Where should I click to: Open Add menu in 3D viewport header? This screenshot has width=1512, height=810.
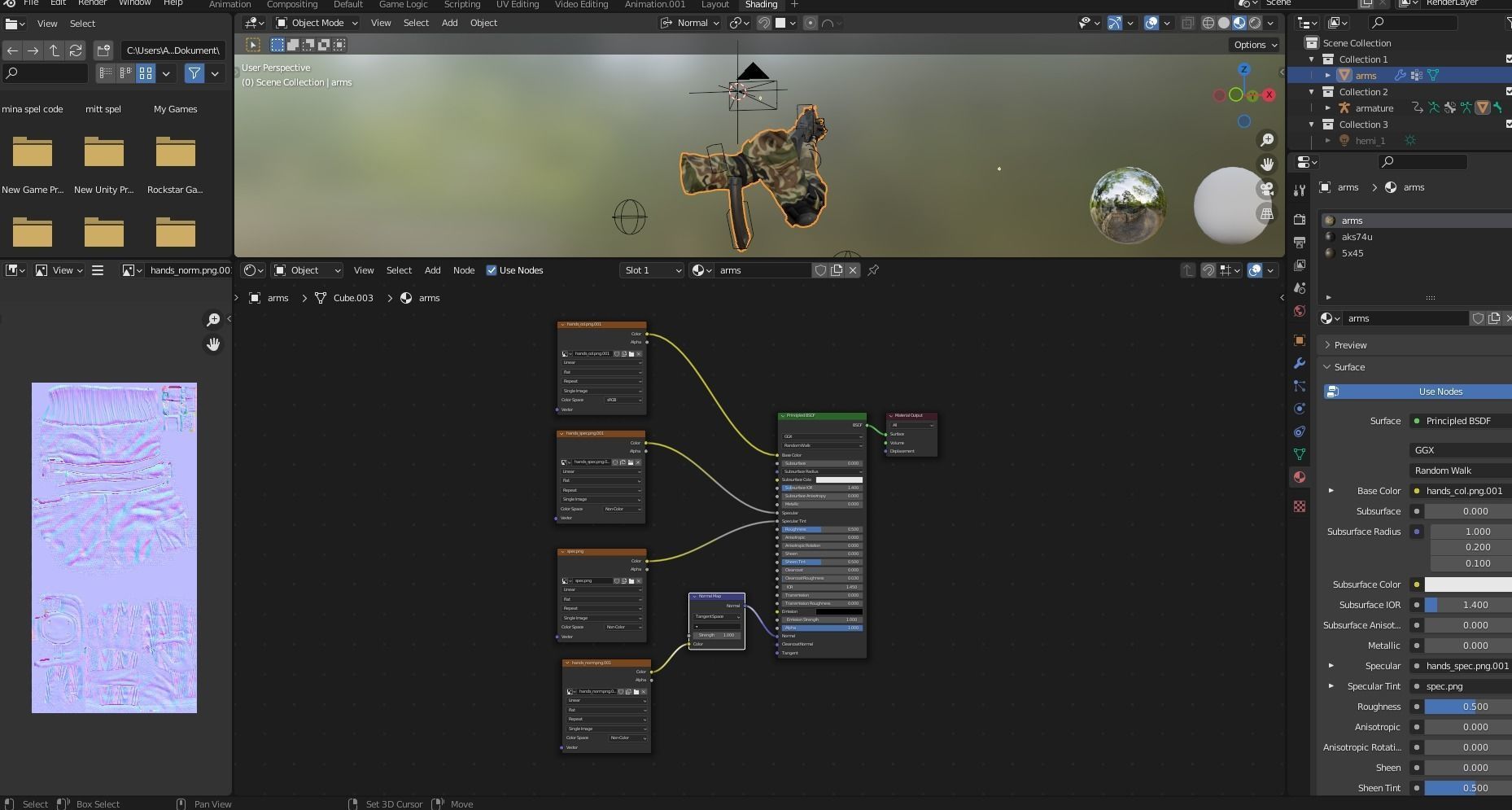(x=449, y=23)
